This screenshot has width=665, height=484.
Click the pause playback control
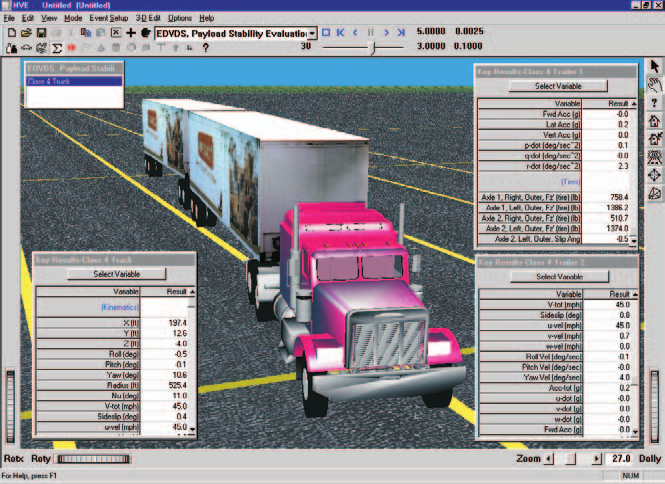[371, 32]
